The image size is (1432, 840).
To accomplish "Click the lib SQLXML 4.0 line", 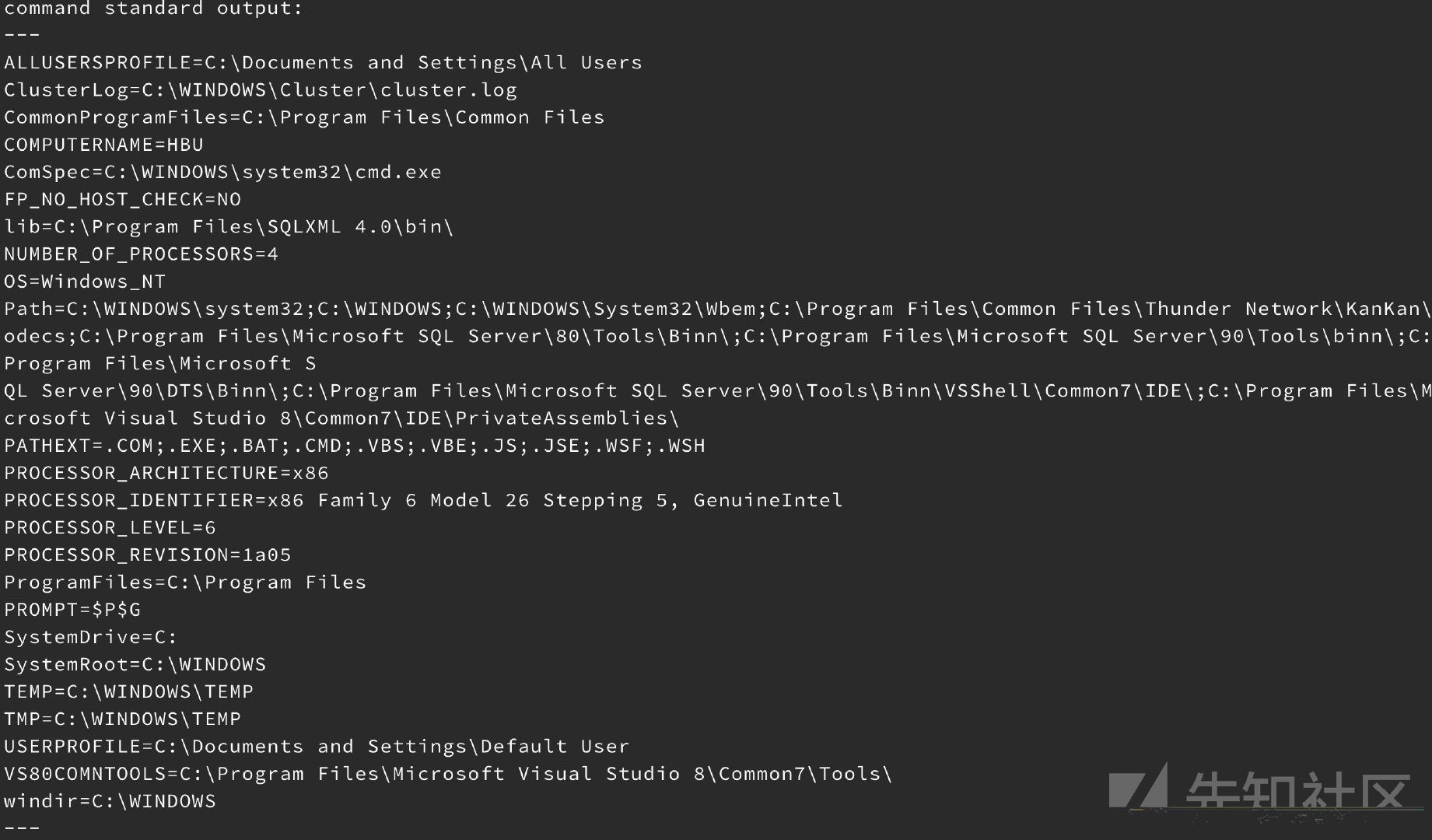I will point(229,227).
